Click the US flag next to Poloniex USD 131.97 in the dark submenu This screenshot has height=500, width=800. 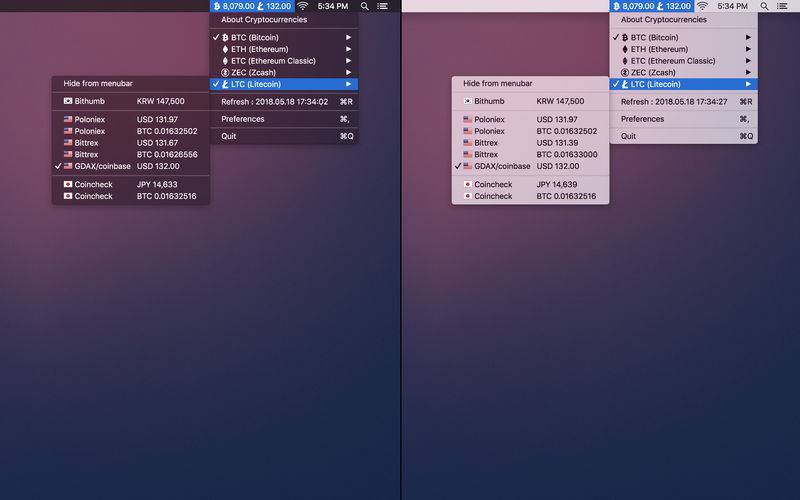pyautogui.click(x=68, y=119)
